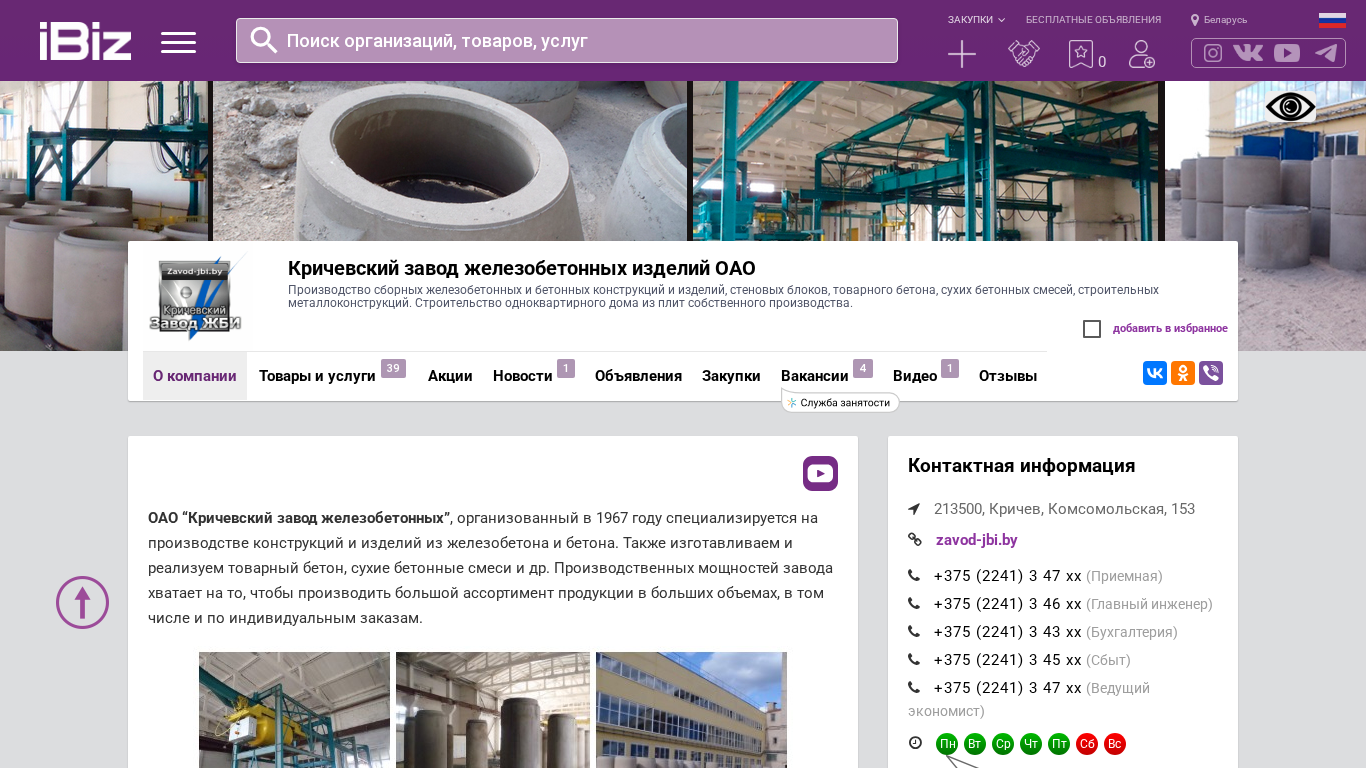Select Thursday 'Чт' schedule circle
This screenshot has width=1366, height=768.
click(1031, 744)
